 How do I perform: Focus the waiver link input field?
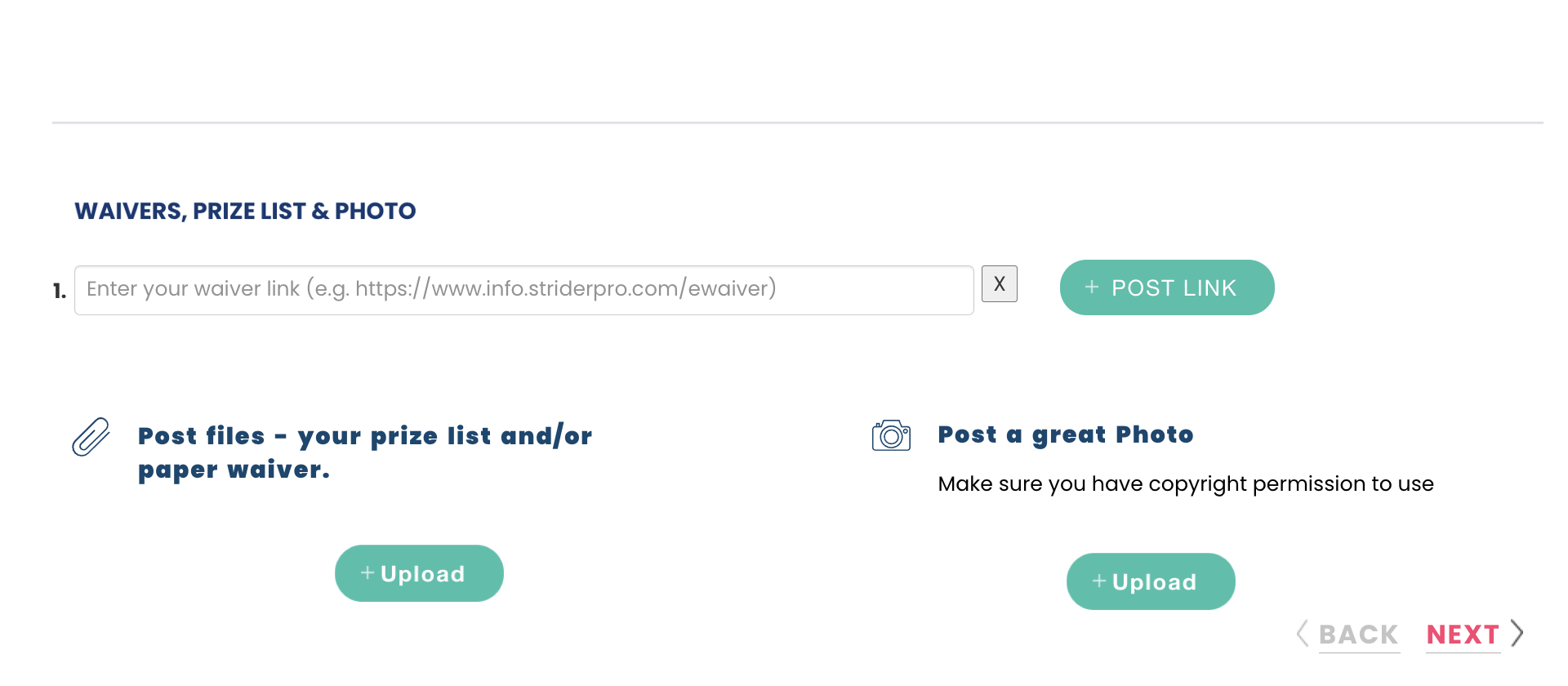pyautogui.click(x=523, y=290)
